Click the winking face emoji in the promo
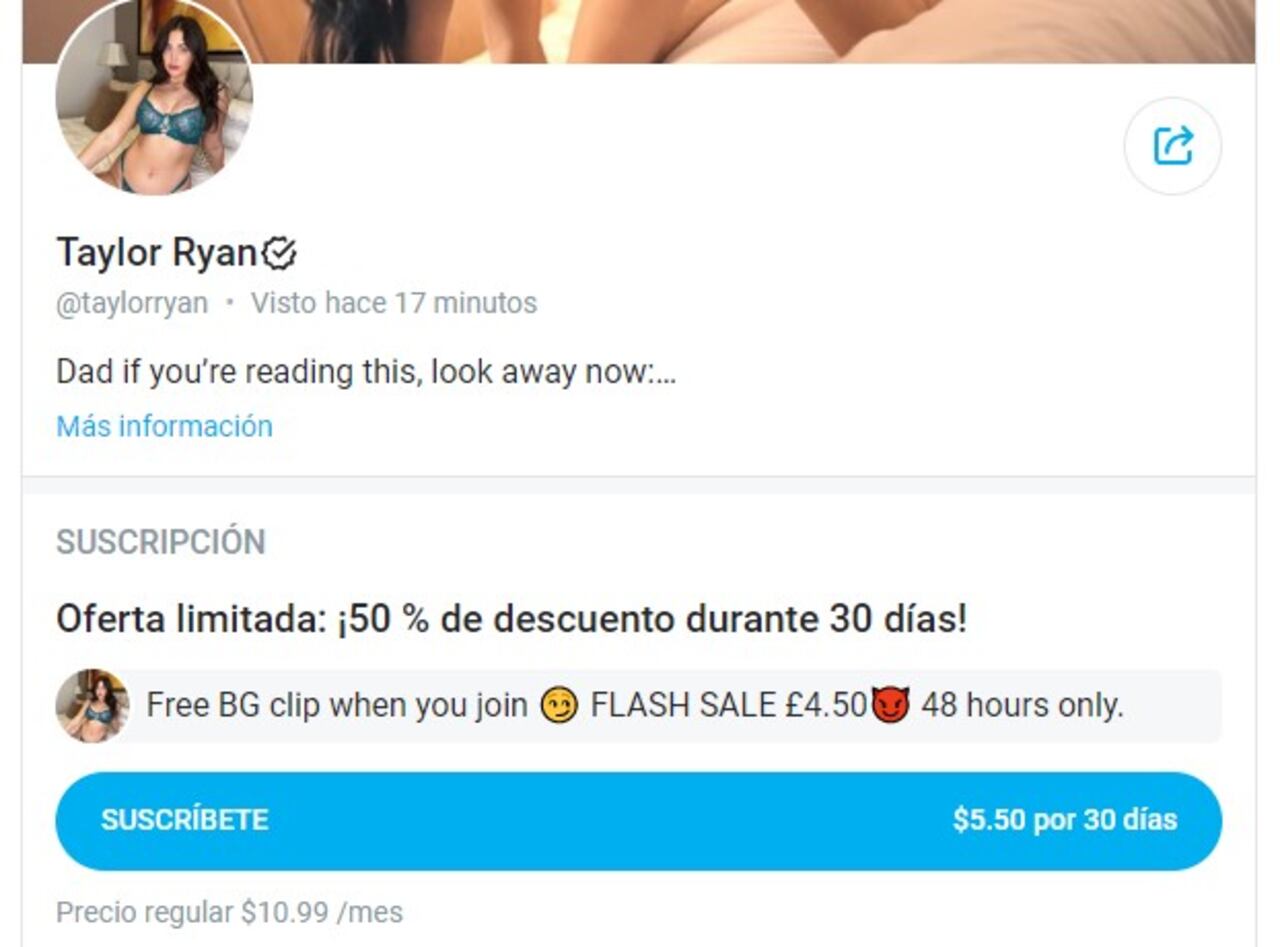The width and height of the screenshot is (1280, 947). click(558, 707)
